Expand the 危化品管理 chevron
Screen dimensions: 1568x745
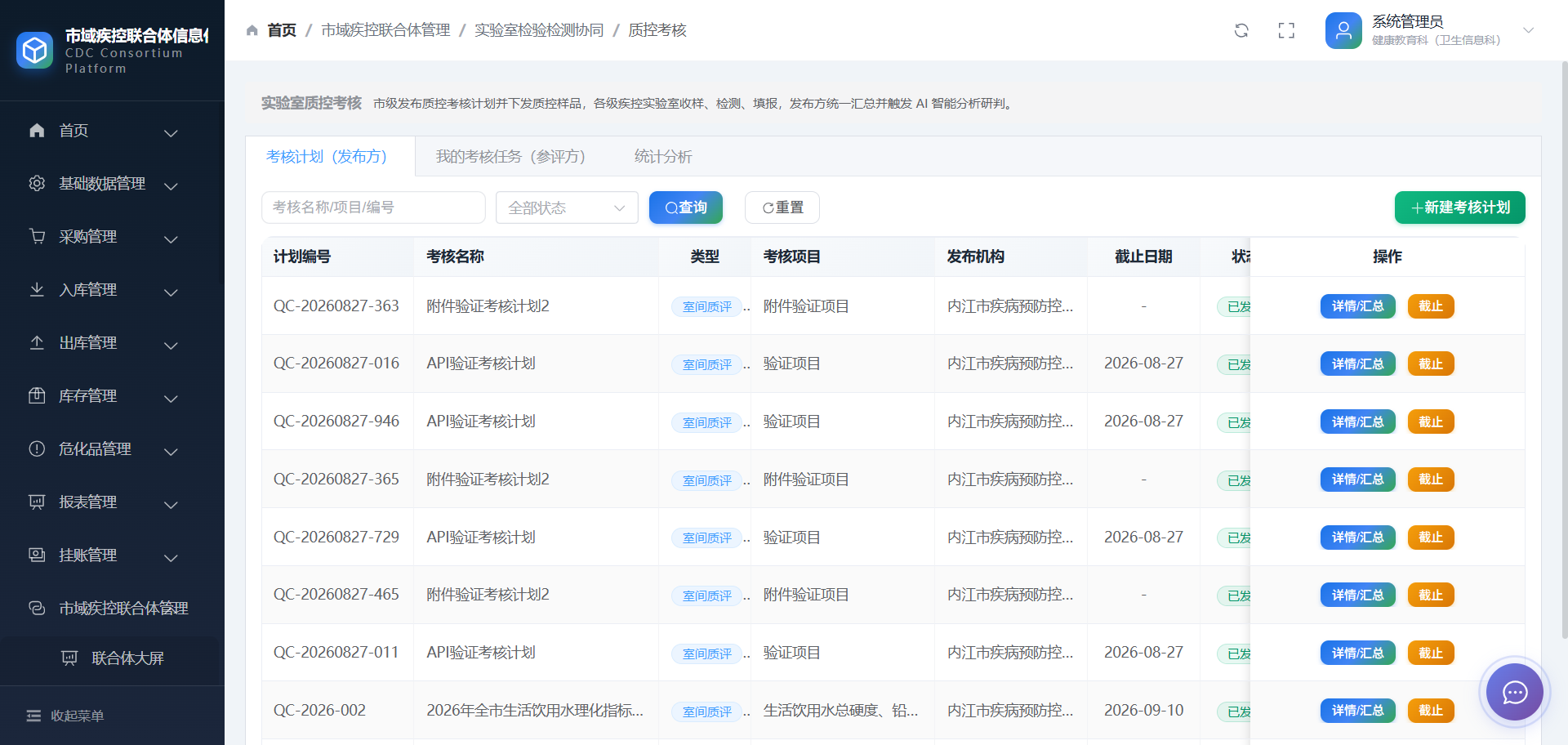[171, 451]
